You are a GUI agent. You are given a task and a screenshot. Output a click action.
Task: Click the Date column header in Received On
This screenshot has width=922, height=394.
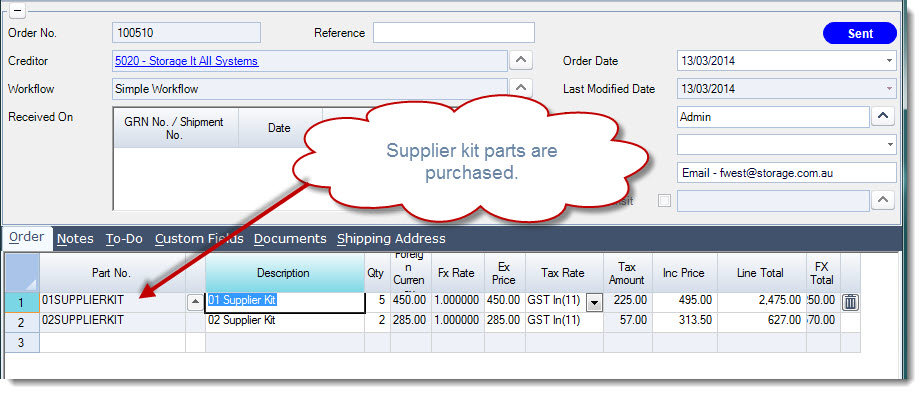(279, 128)
